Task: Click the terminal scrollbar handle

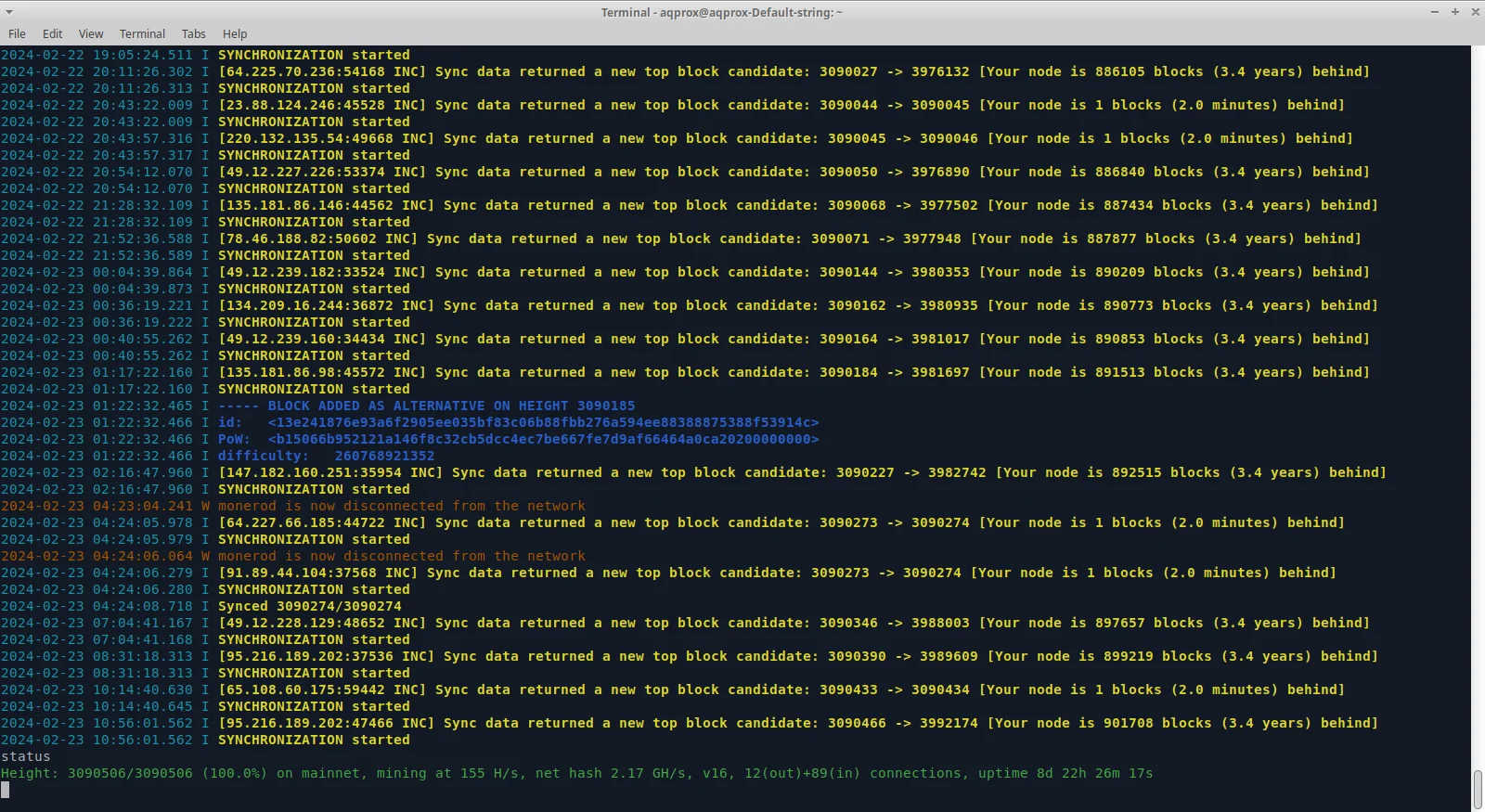Action: (1478, 790)
